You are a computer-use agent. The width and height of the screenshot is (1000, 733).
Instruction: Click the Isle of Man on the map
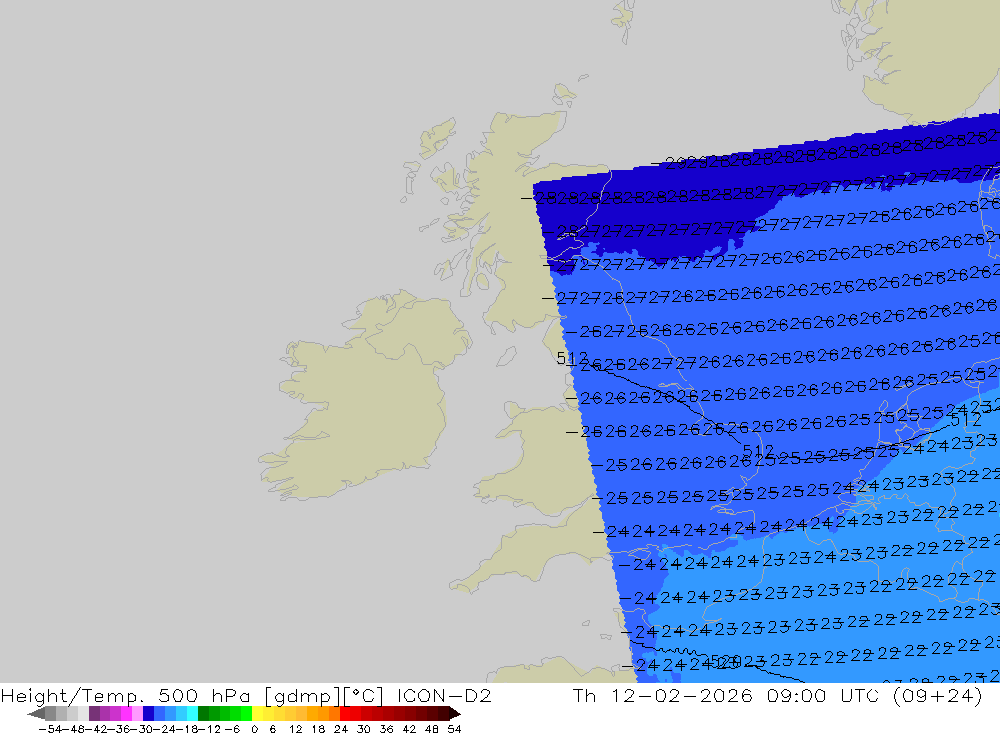[x=506, y=356]
